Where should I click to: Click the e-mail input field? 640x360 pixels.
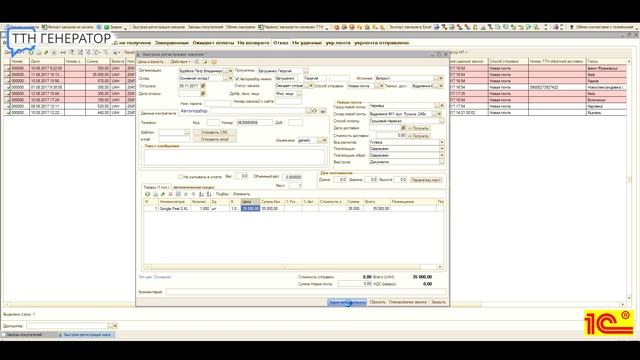174,140
